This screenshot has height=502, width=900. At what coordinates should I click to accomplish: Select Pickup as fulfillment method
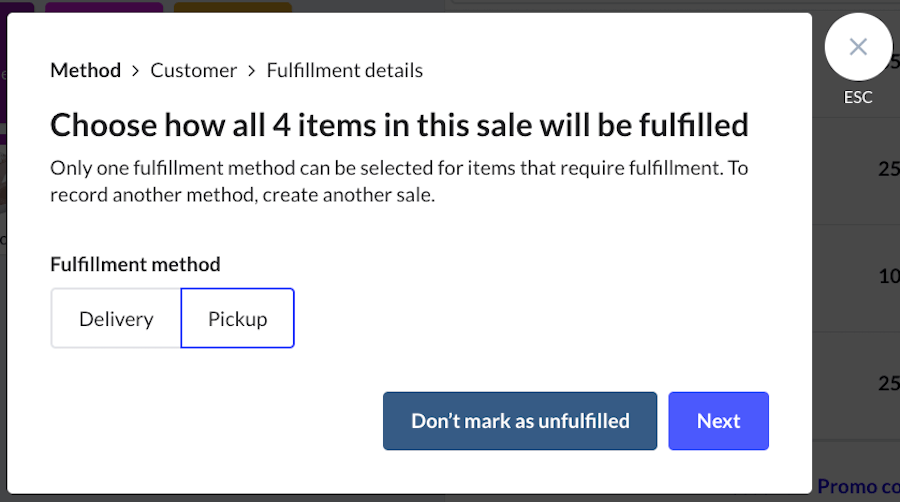click(x=237, y=319)
